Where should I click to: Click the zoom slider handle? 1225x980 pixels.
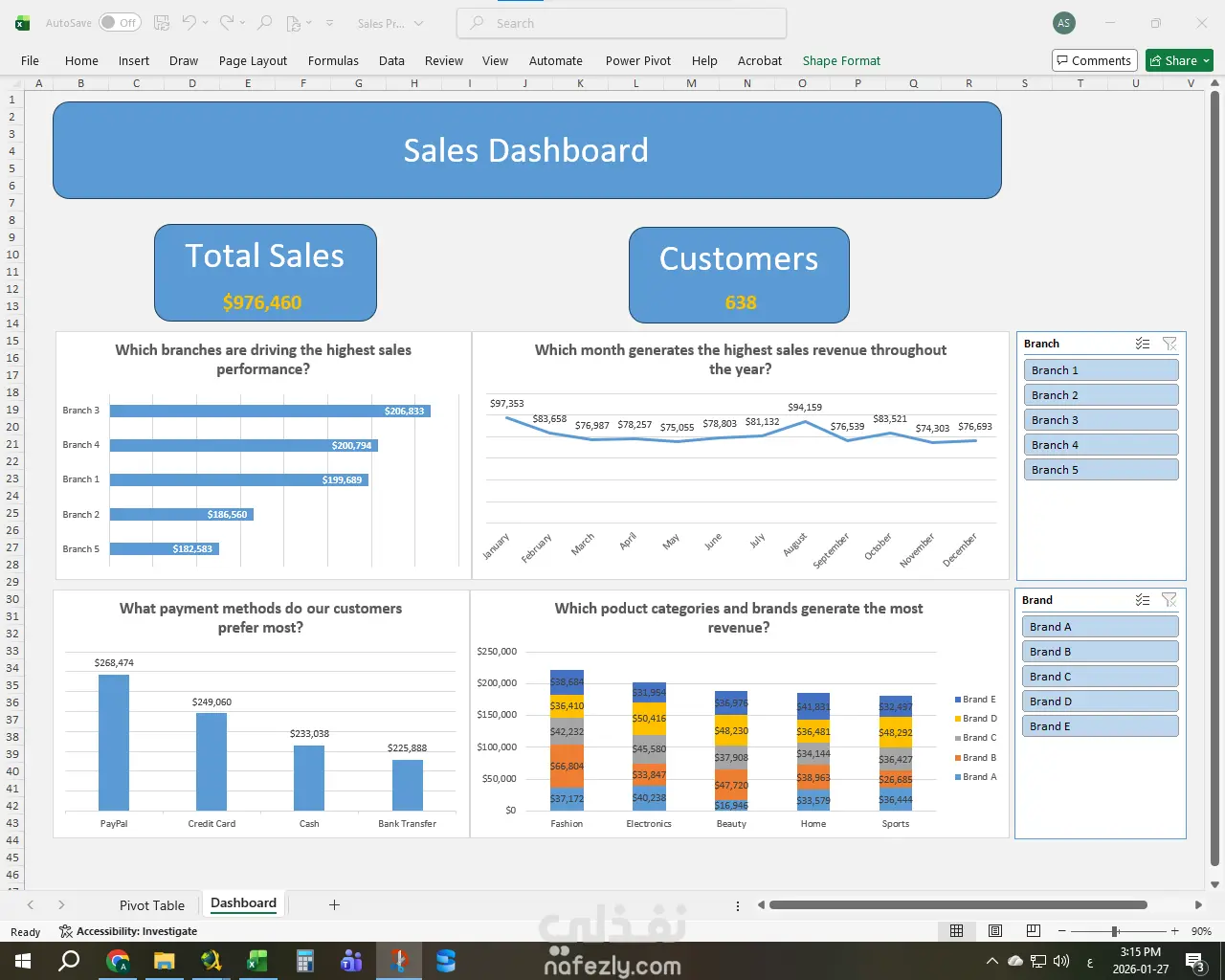[x=1115, y=931]
